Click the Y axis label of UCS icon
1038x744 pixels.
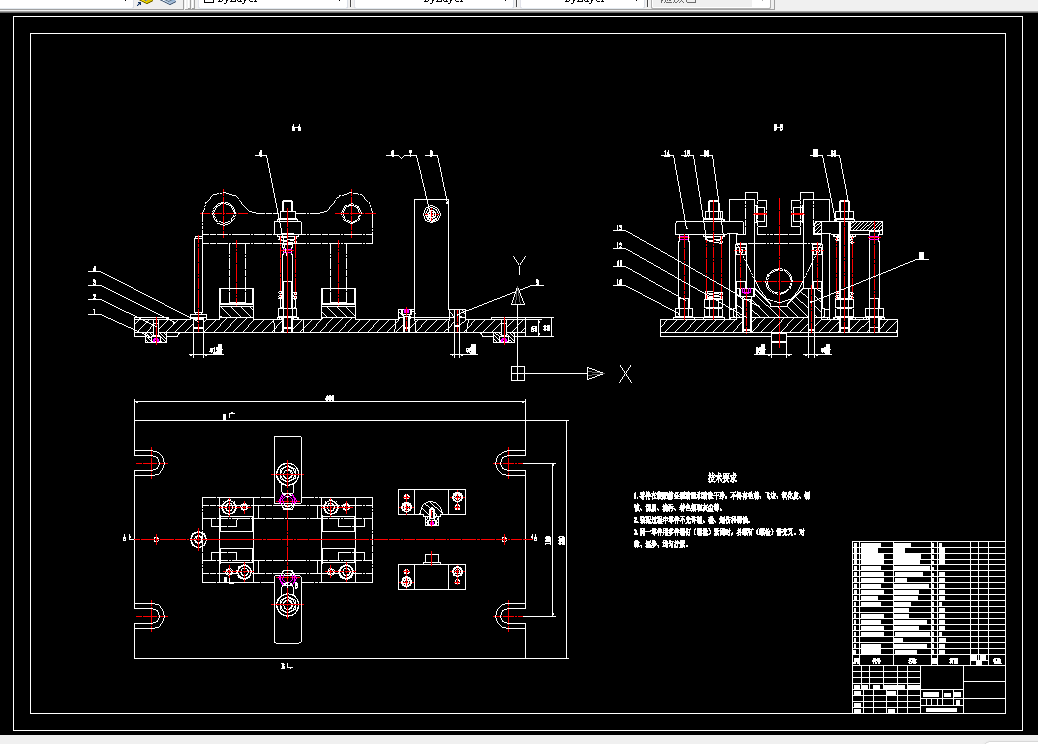pos(519,265)
